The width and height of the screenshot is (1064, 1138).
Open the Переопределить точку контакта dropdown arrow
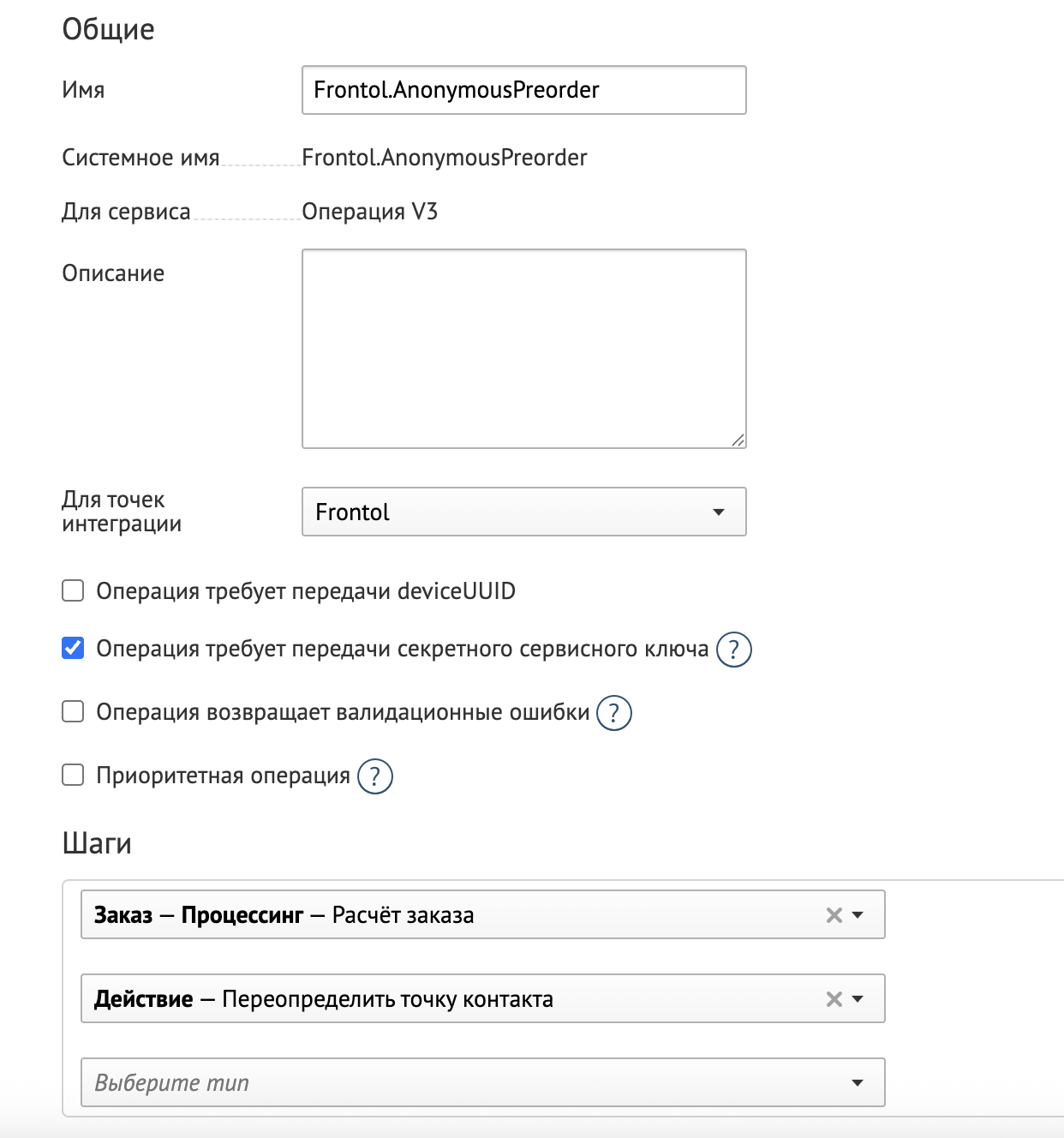858,999
